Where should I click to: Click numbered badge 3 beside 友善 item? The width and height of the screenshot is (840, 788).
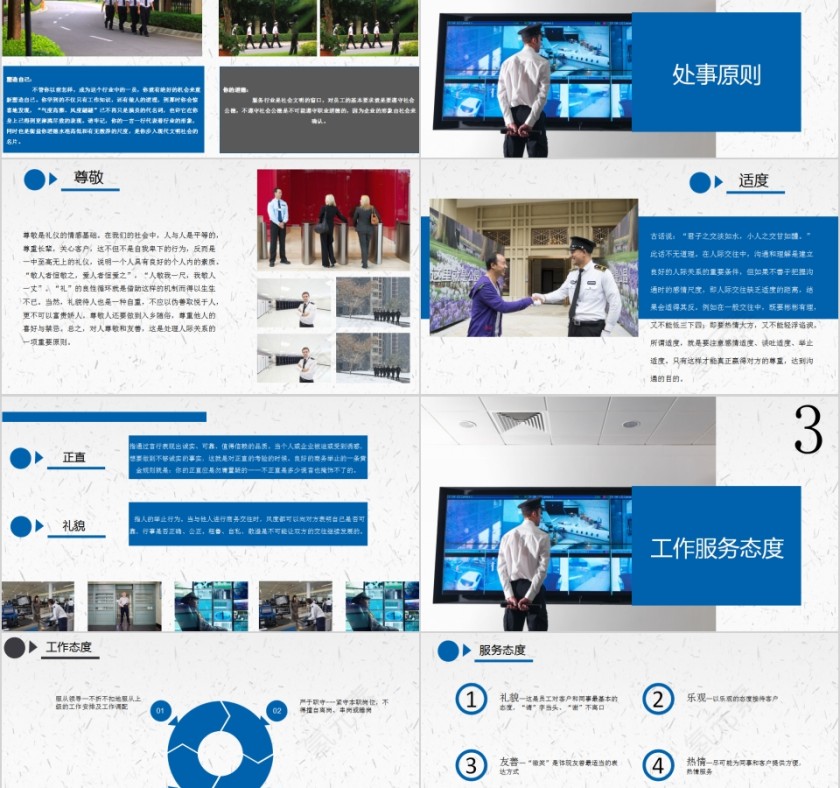coord(470,765)
